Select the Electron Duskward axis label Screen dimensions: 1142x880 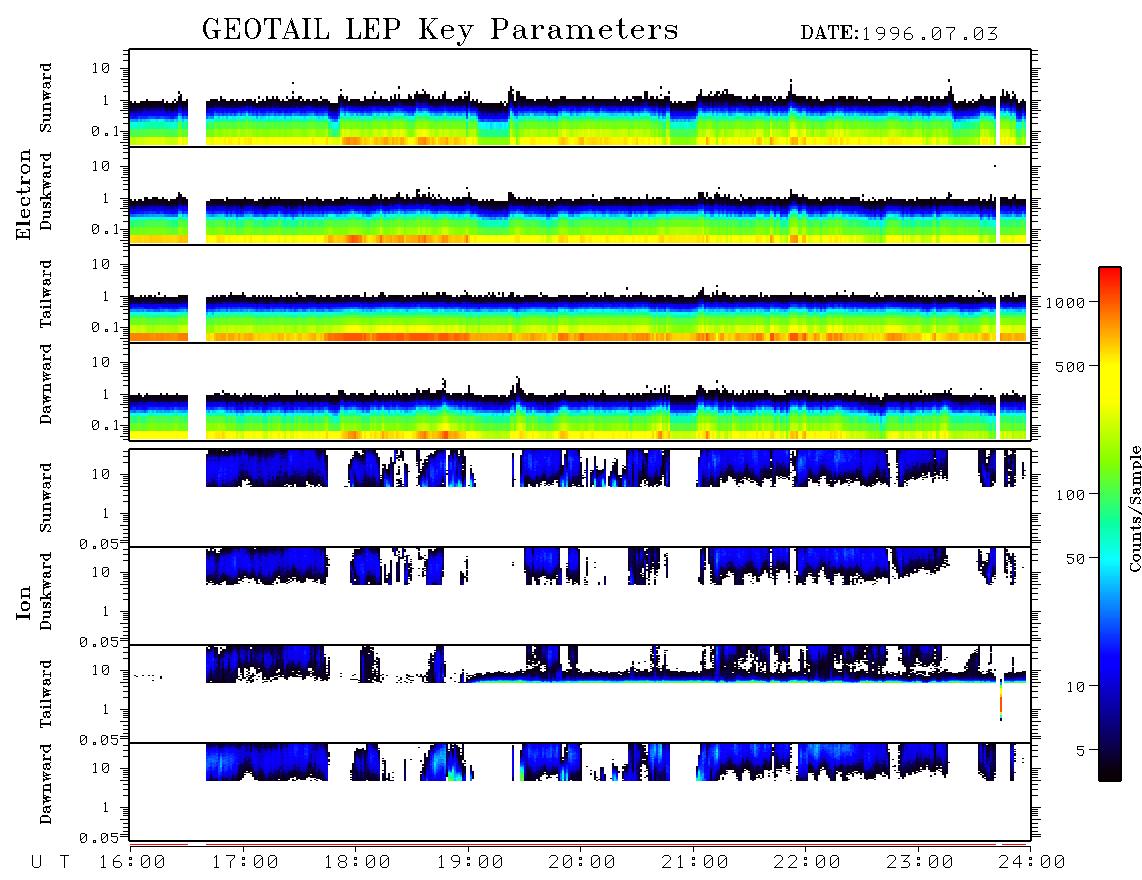coord(45,191)
